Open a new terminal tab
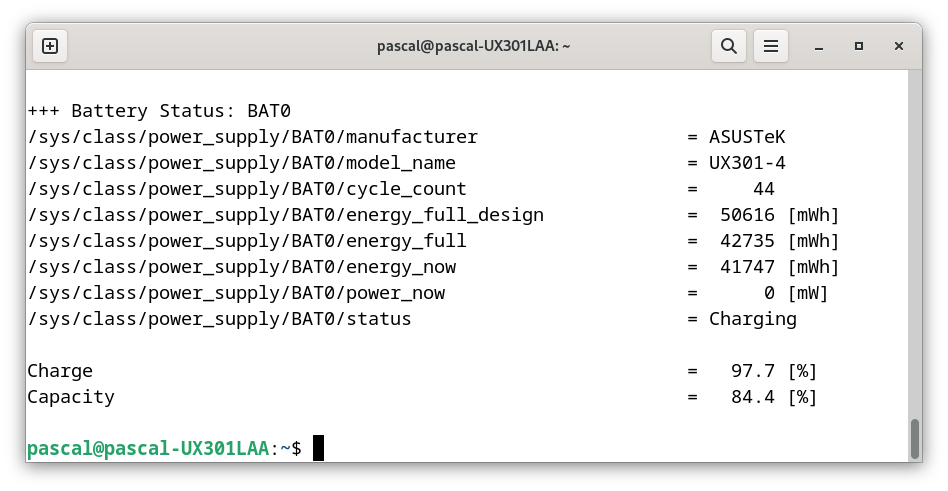The width and height of the screenshot is (948, 491). (50, 46)
